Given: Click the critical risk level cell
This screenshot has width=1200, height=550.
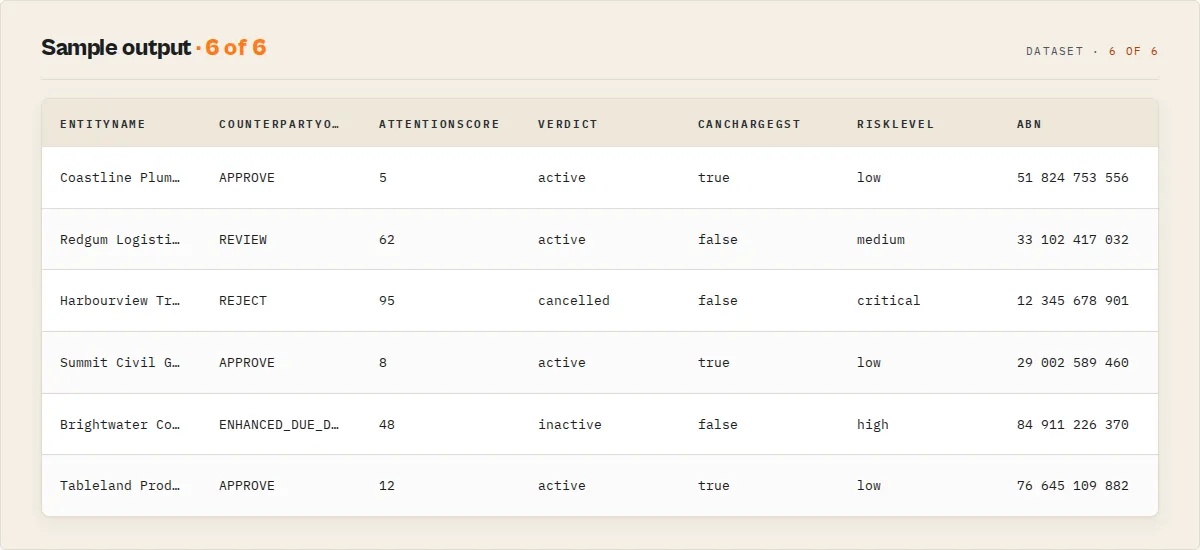Looking at the screenshot, I should [x=889, y=301].
